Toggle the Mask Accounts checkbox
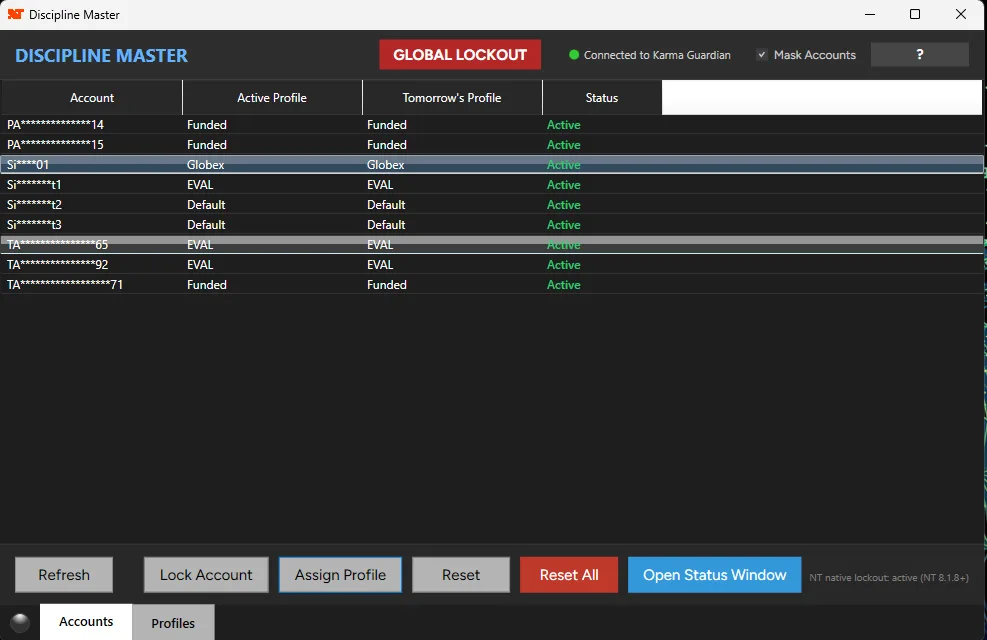This screenshot has height=640, width=987. [762, 55]
